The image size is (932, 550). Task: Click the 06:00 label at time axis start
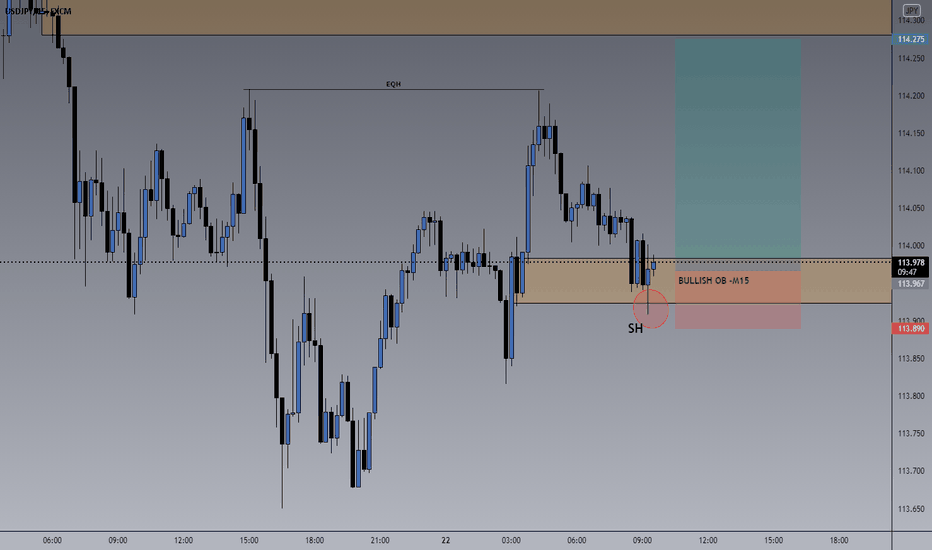tap(52, 540)
